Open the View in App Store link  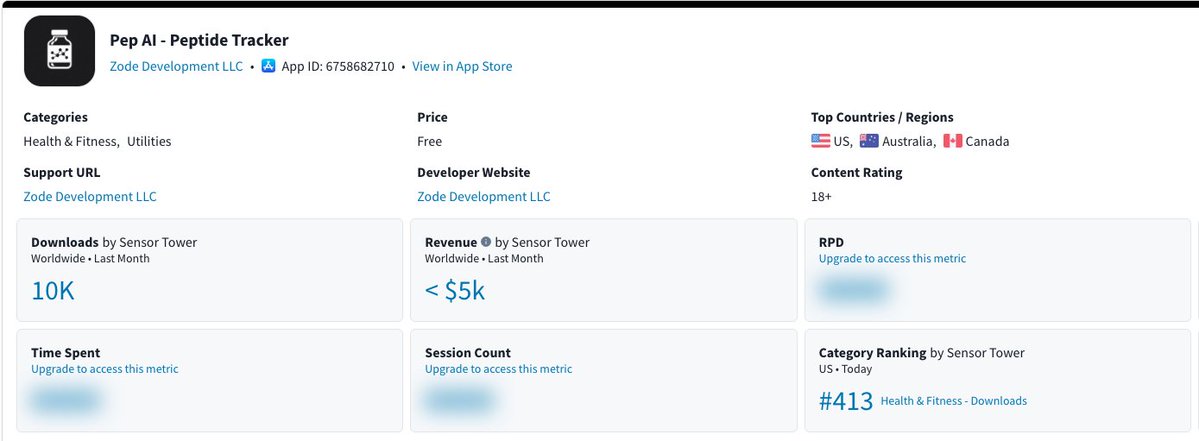pyautogui.click(x=462, y=66)
